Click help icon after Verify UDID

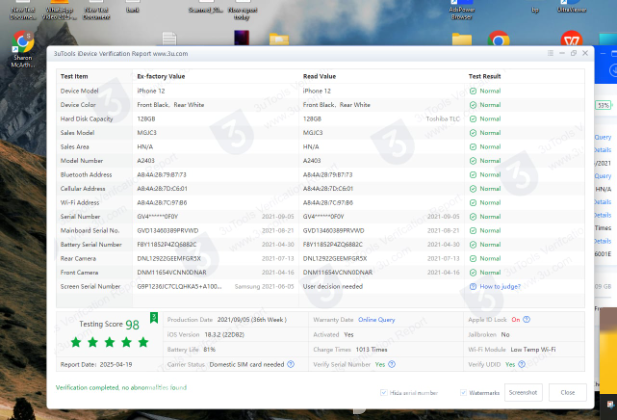[522, 364]
